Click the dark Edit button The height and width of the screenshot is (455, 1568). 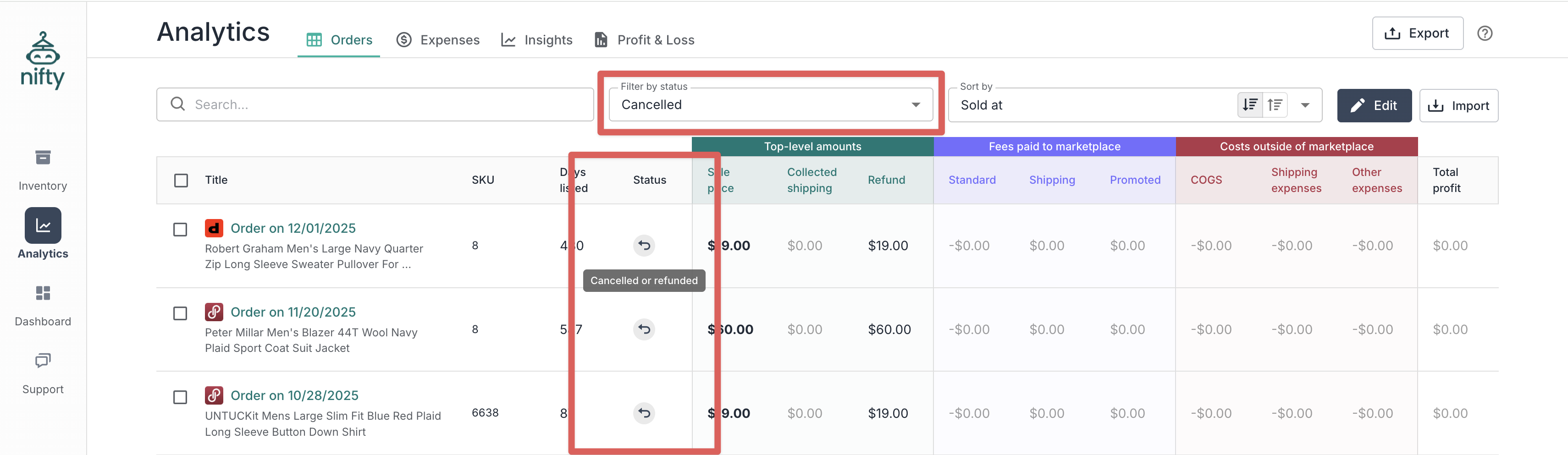1373,106
